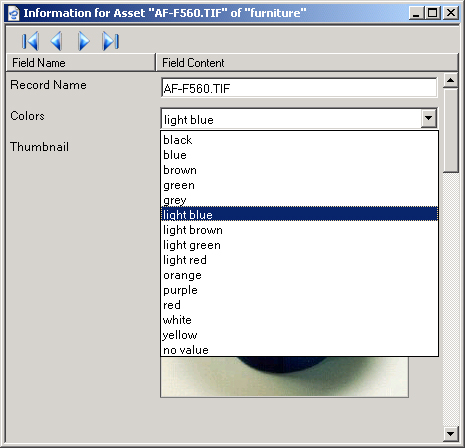The width and height of the screenshot is (465, 448).
Task: Click the Field Content column header
Action: point(307,62)
